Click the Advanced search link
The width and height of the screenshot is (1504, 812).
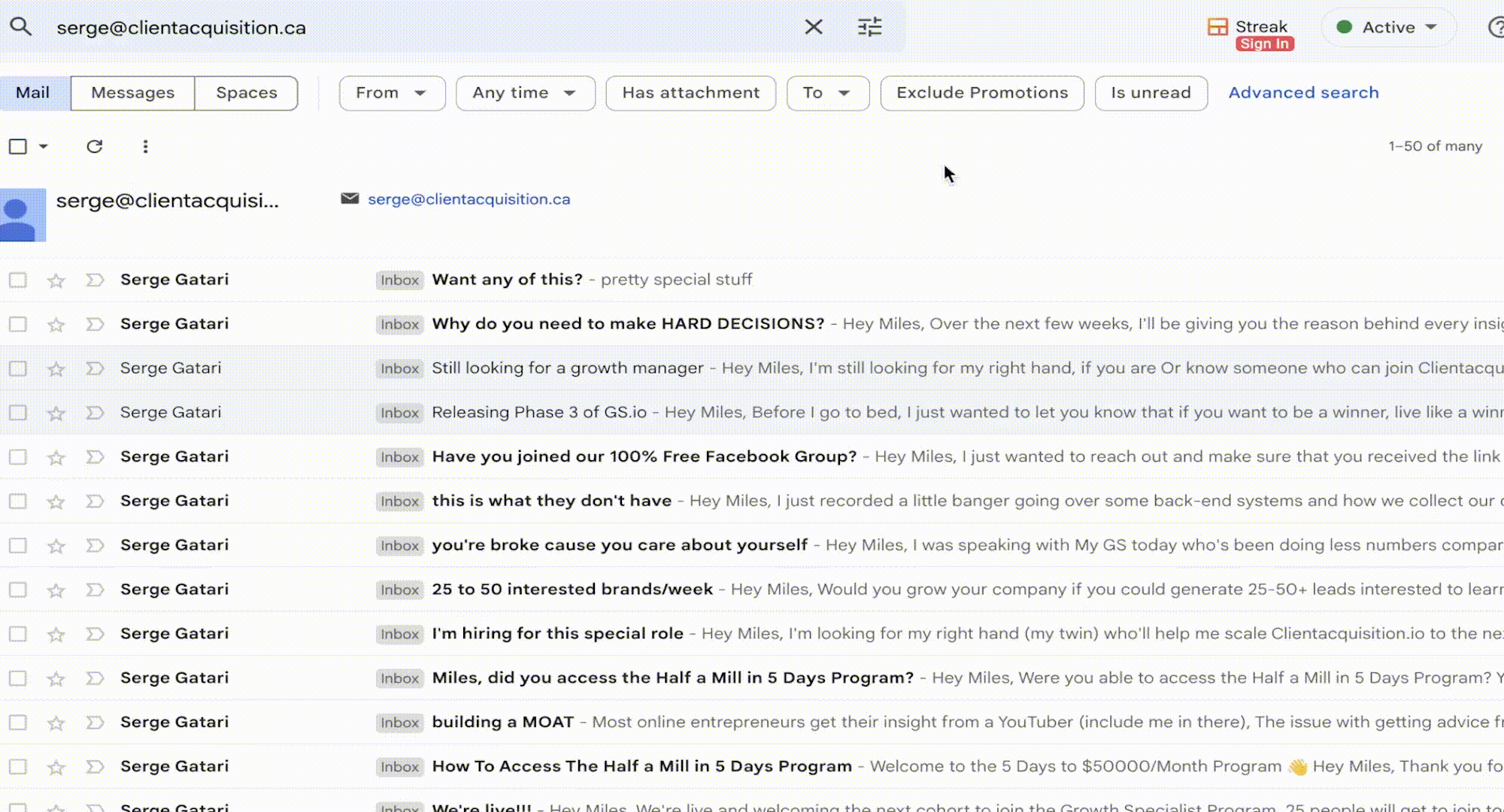(1303, 92)
